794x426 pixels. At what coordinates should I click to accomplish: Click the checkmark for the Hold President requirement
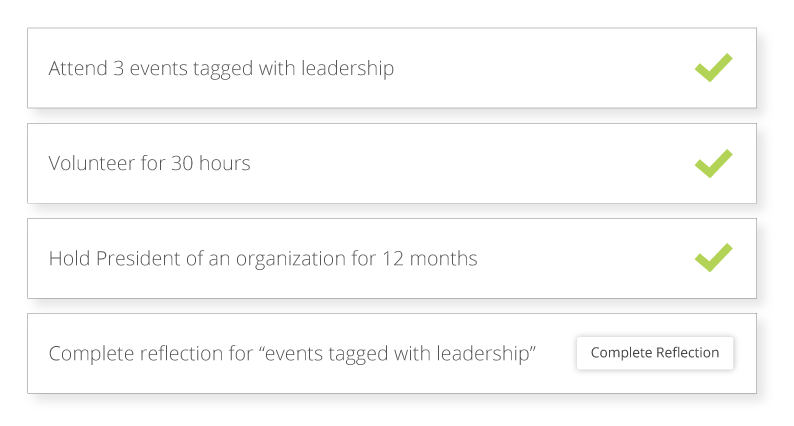point(713,257)
